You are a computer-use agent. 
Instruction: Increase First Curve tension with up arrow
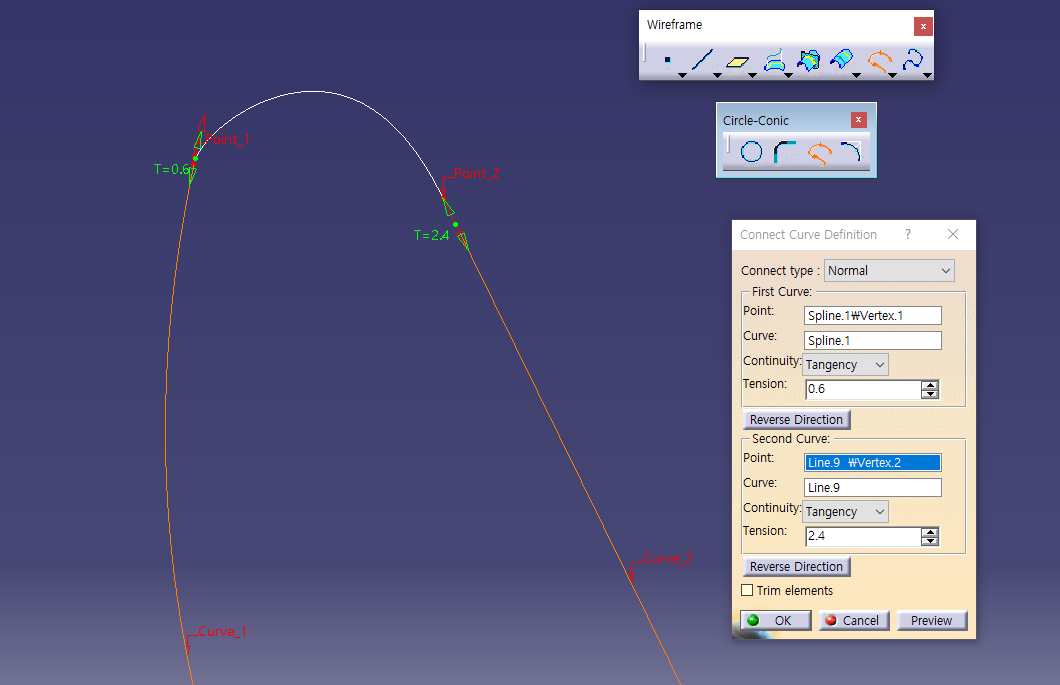point(930,385)
